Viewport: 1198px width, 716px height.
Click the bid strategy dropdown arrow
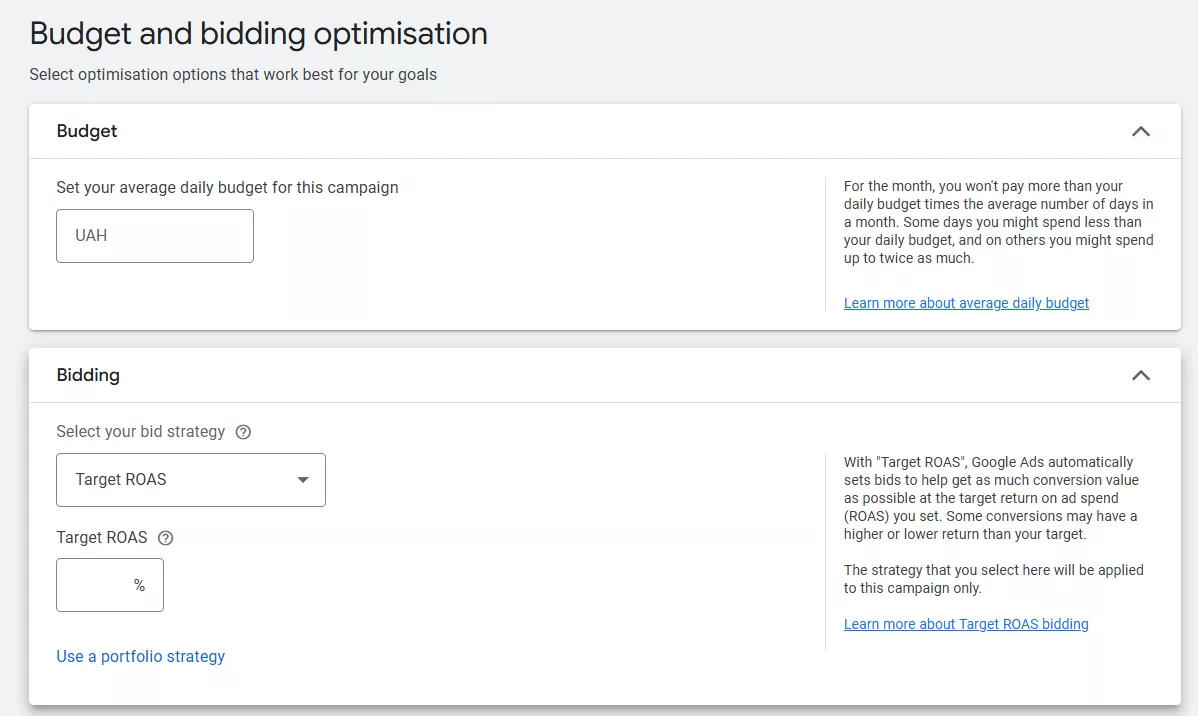coord(303,480)
